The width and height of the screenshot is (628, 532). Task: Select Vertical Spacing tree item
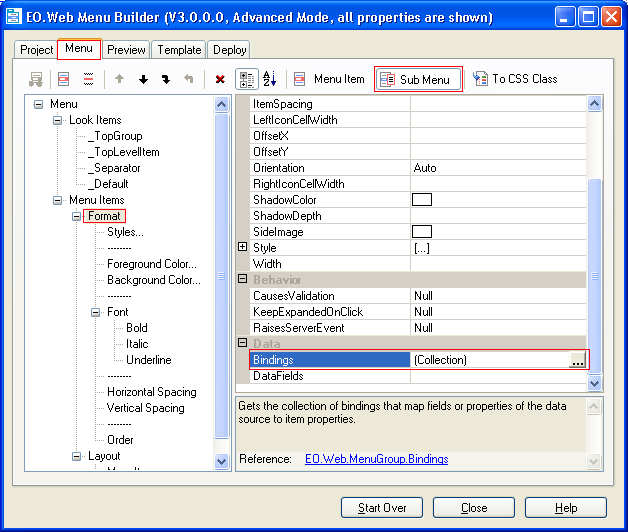[146, 408]
